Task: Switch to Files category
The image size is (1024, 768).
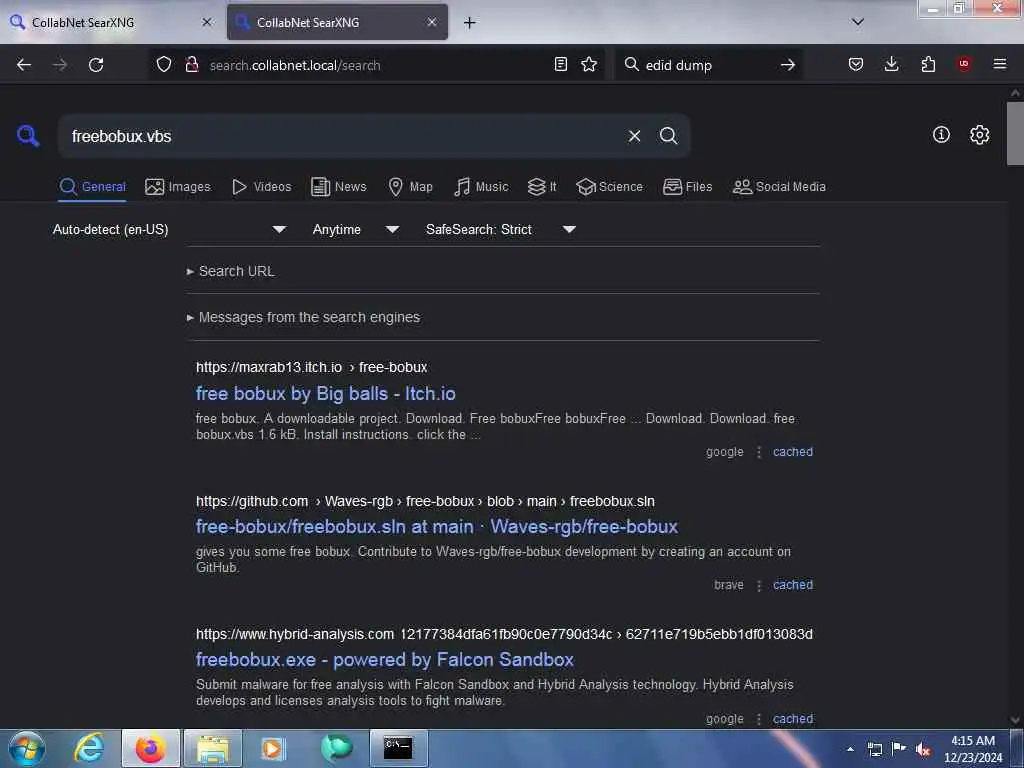Action: tap(688, 187)
